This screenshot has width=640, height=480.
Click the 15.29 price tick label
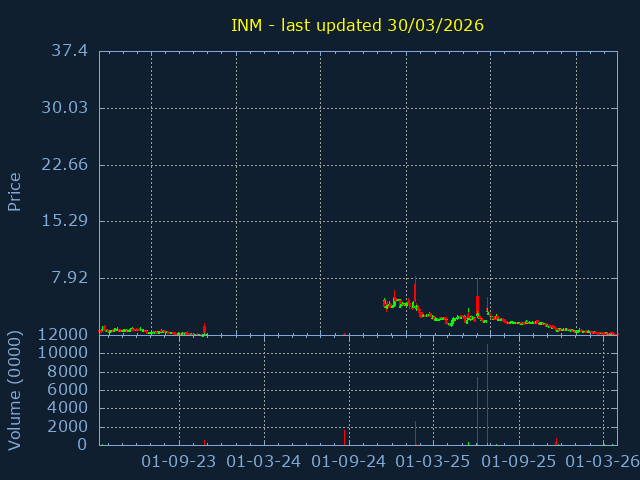(x=64, y=221)
